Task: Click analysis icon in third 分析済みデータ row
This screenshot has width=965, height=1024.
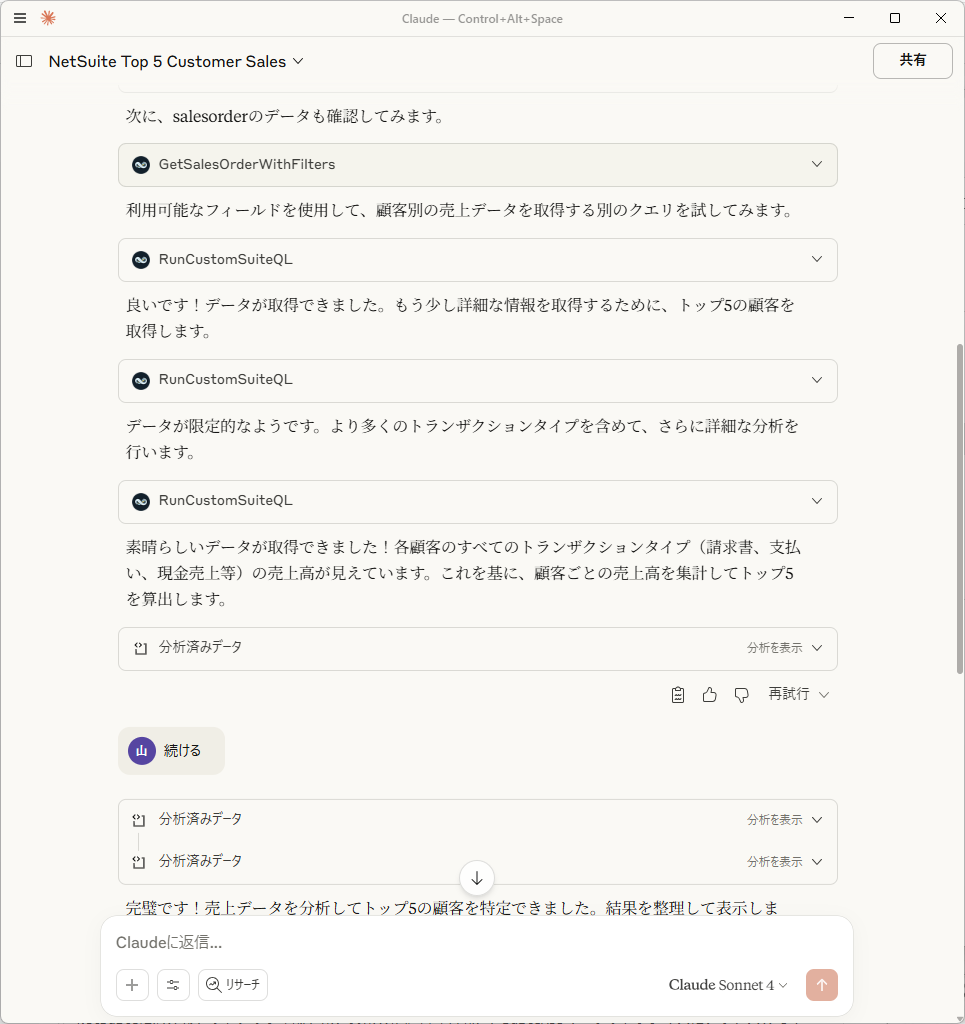Action: point(138,862)
